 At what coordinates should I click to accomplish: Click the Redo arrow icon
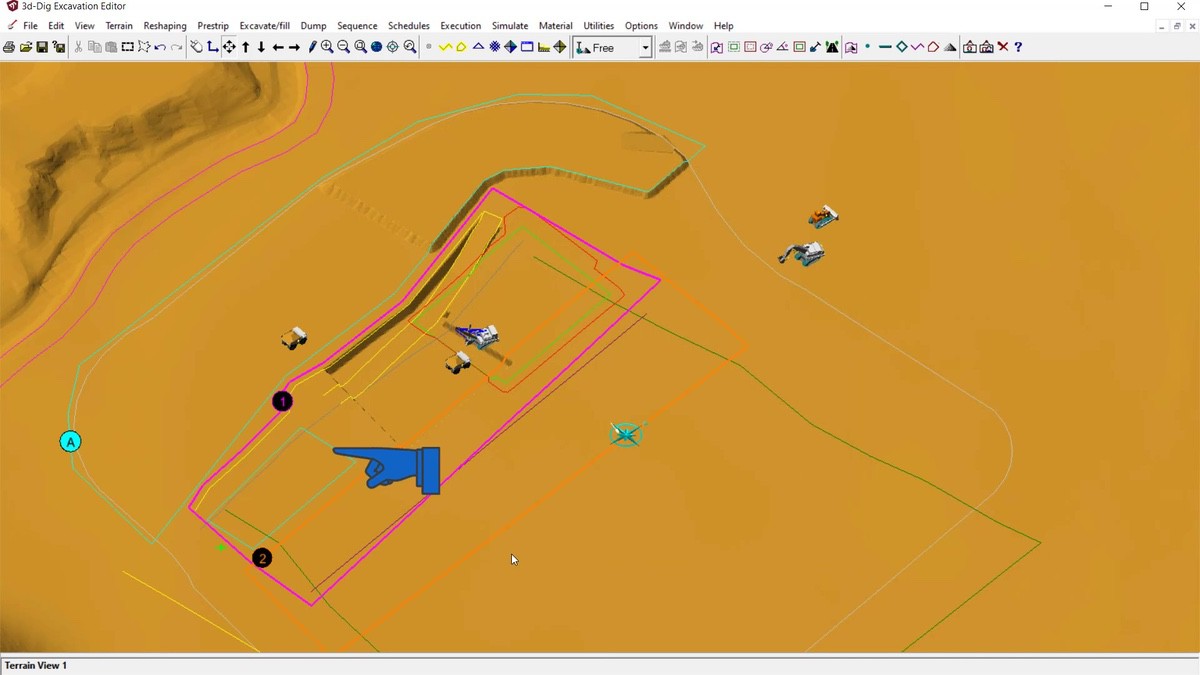[x=177, y=47]
